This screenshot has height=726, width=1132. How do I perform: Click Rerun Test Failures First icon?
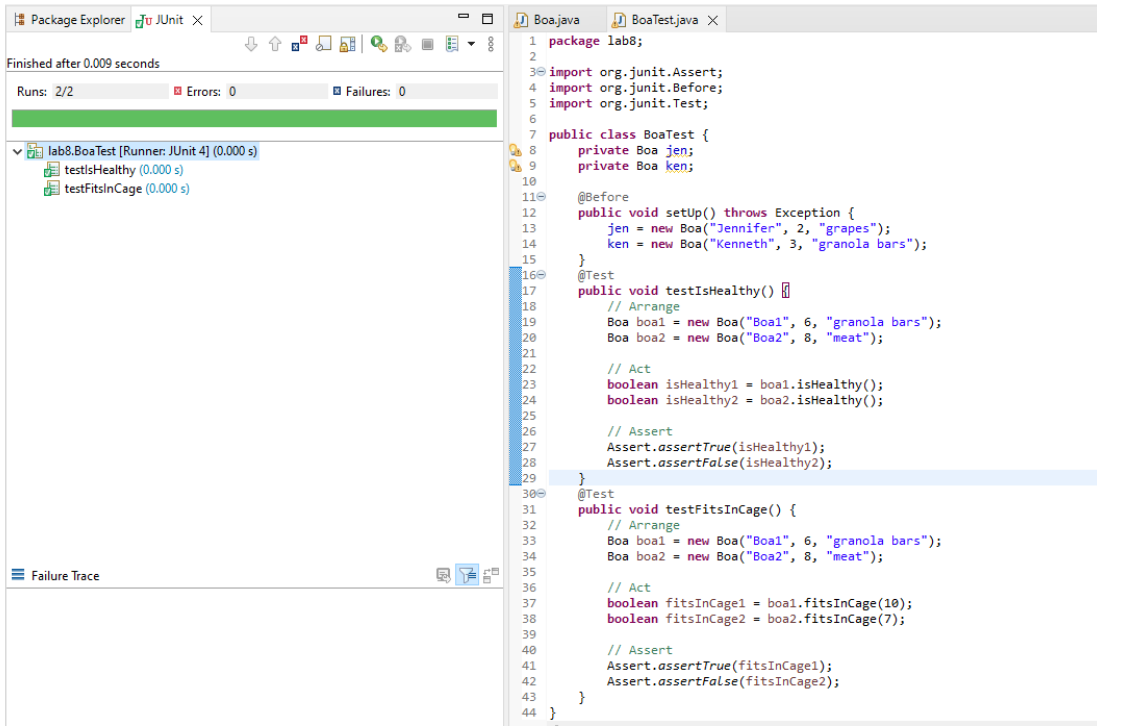pos(403,45)
